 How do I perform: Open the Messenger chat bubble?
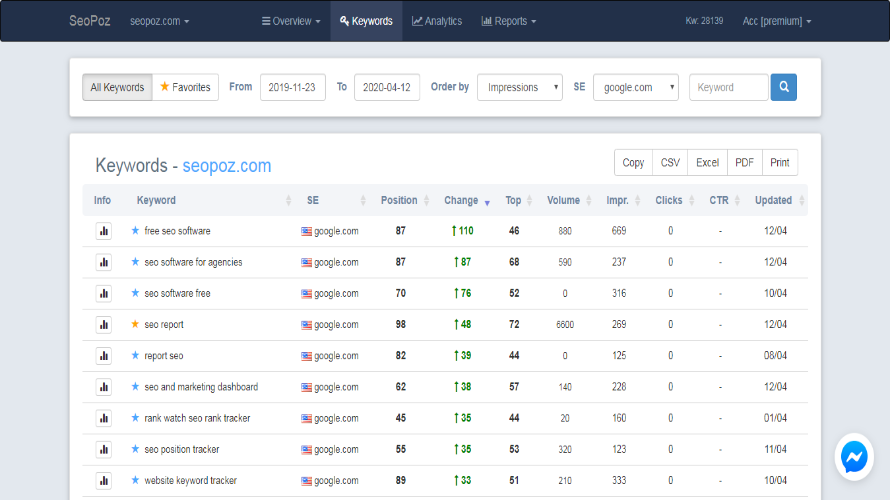pyautogui.click(x=854, y=457)
